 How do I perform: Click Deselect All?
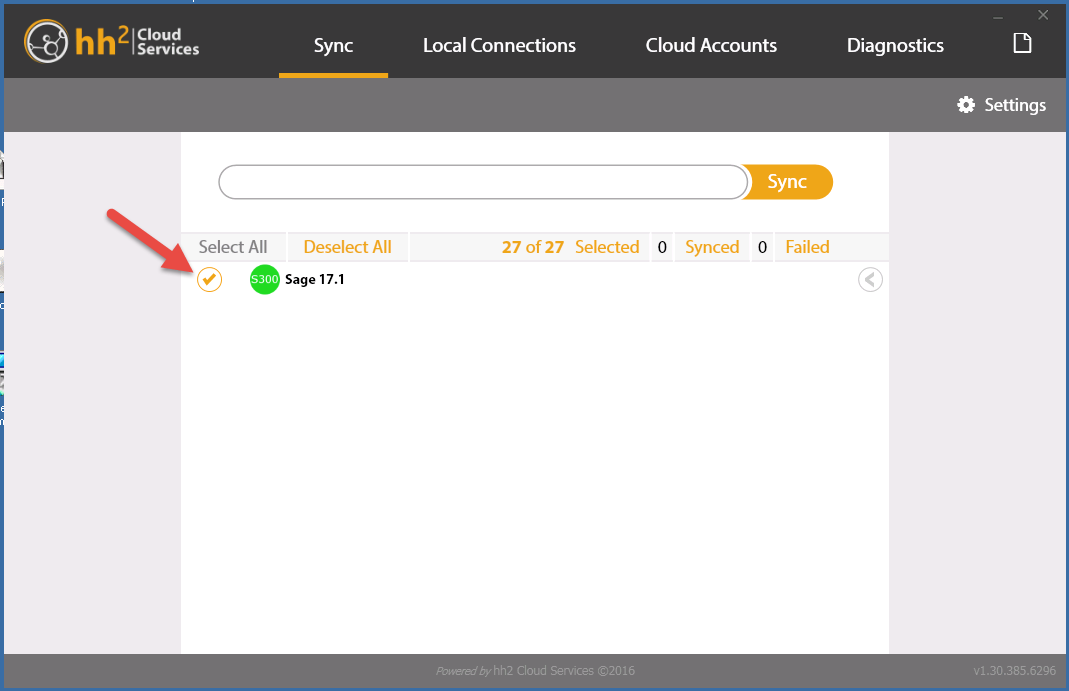click(348, 247)
